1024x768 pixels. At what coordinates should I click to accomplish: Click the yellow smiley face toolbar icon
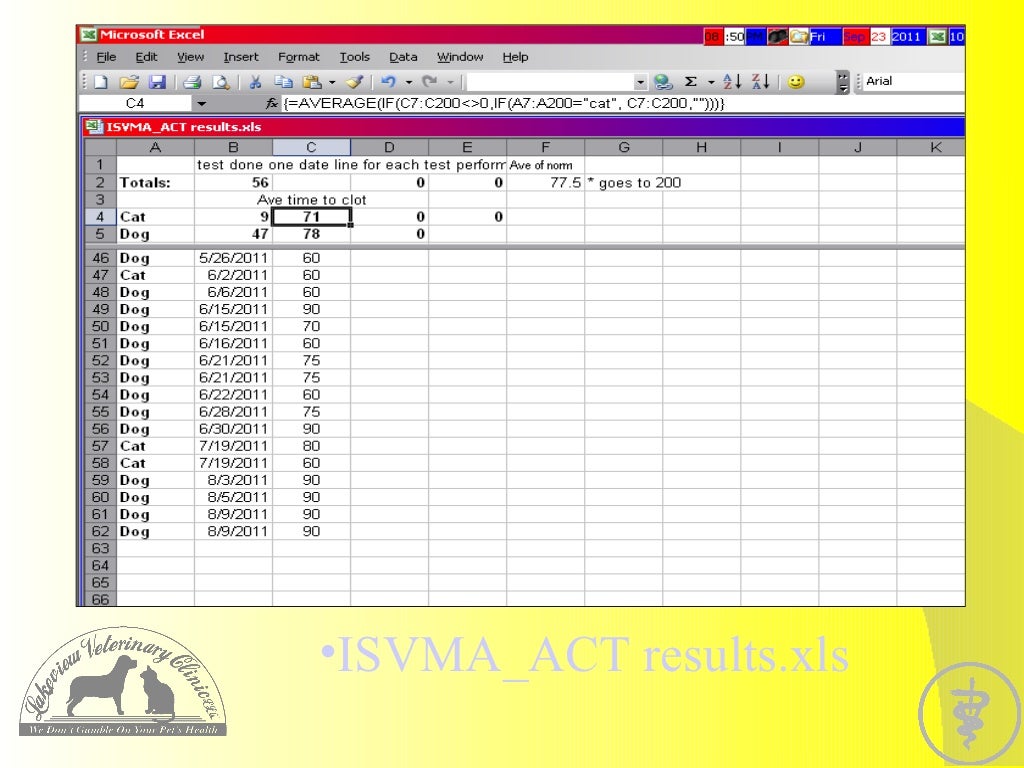(x=795, y=82)
